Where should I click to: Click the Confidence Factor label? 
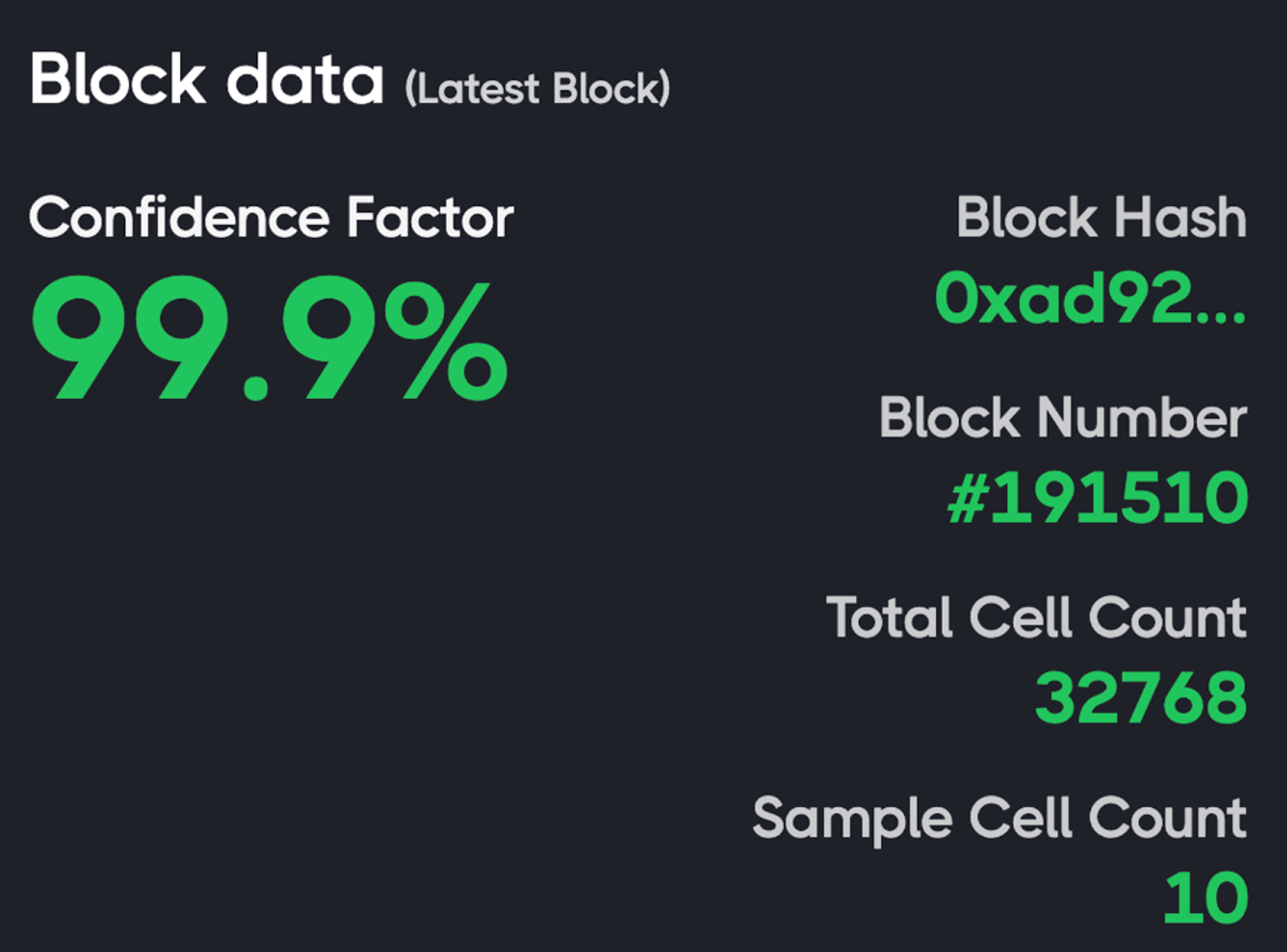click(270, 218)
